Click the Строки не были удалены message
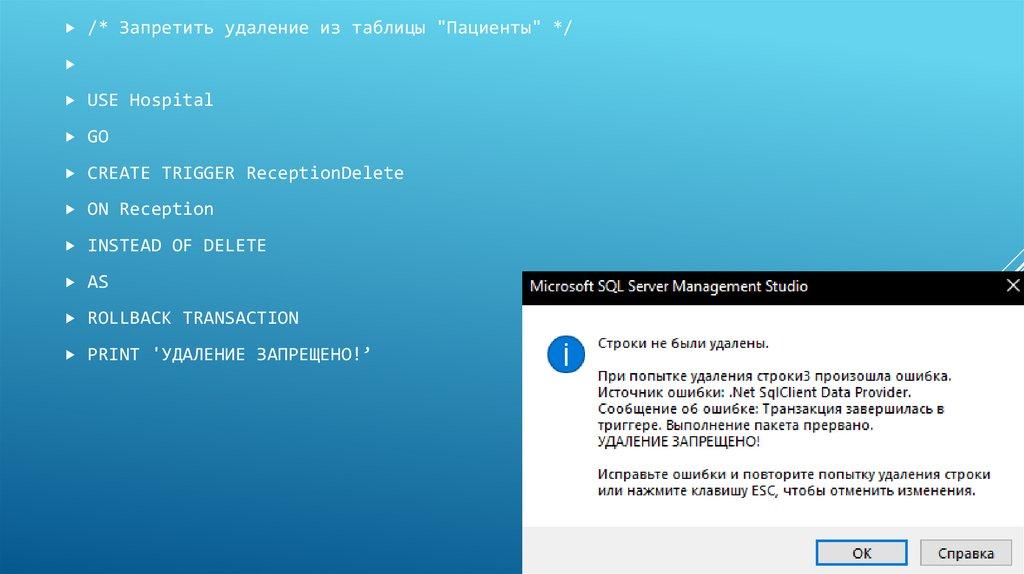Image resolution: width=1024 pixels, height=574 pixels. click(683, 344)
